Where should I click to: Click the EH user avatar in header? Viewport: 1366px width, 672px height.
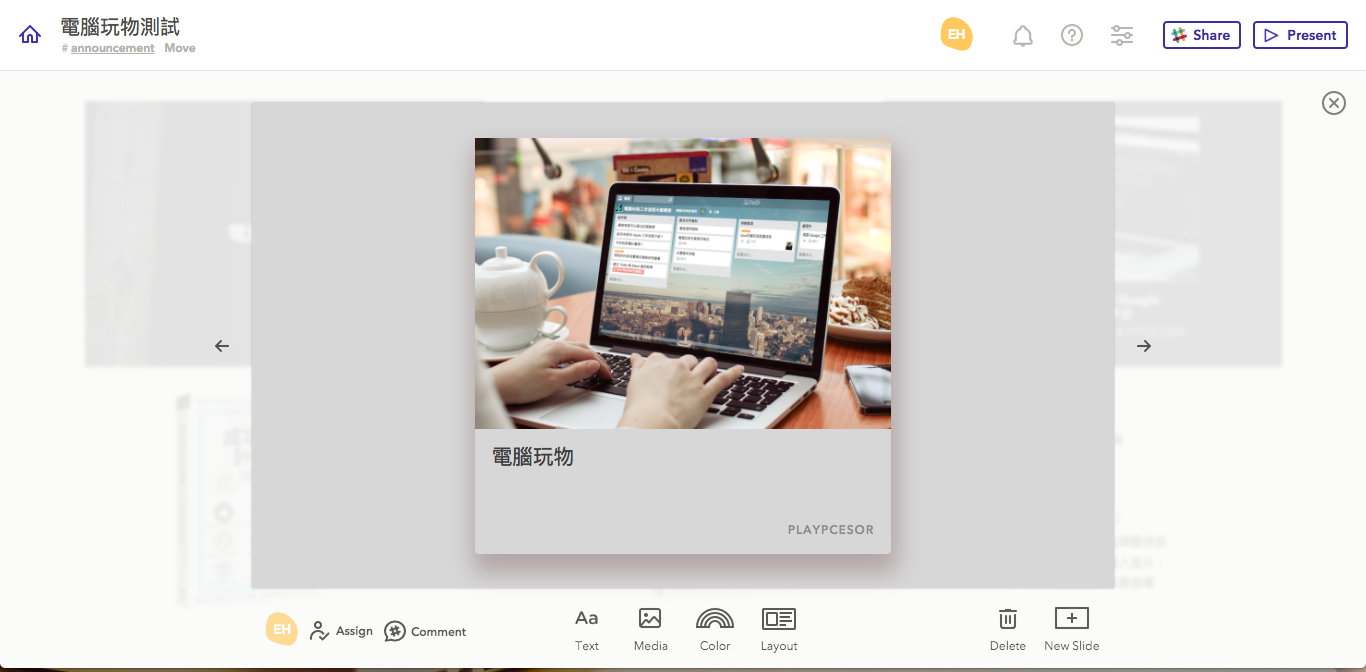[x=956, y=34]
